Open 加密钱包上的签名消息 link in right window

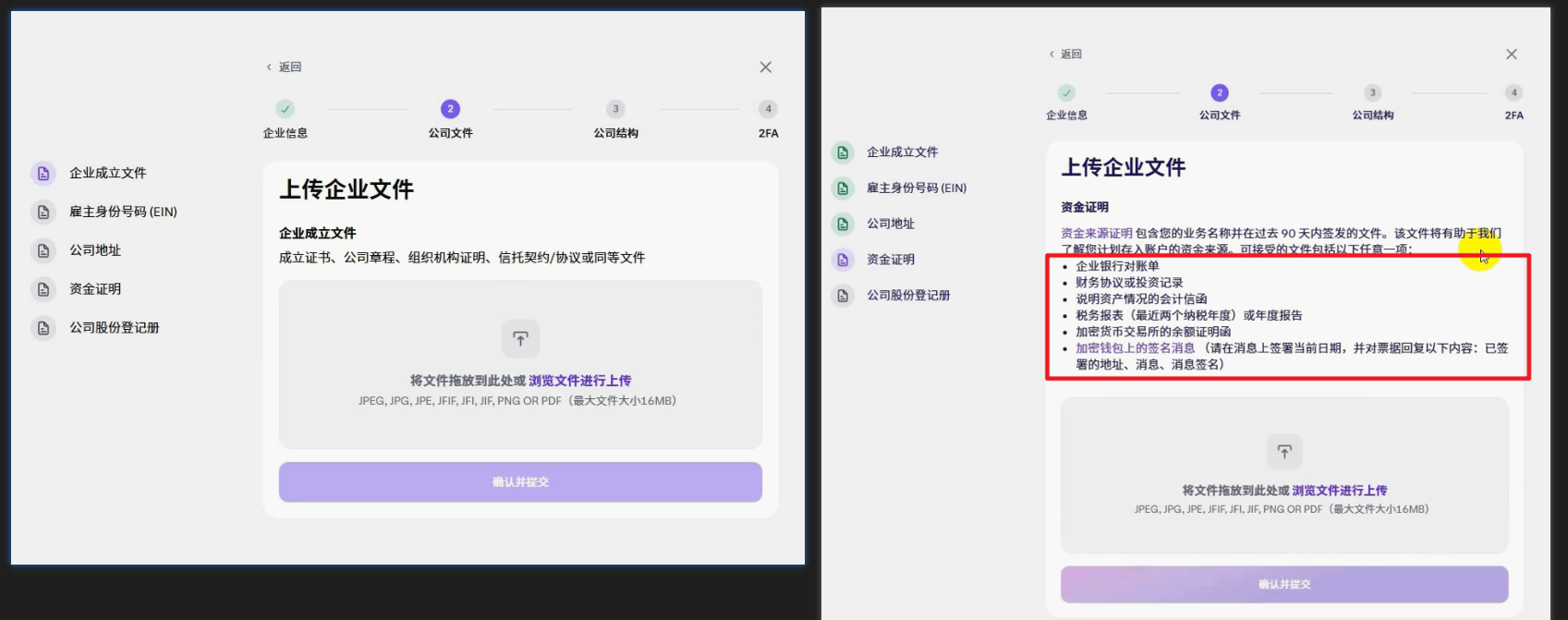1136,348
